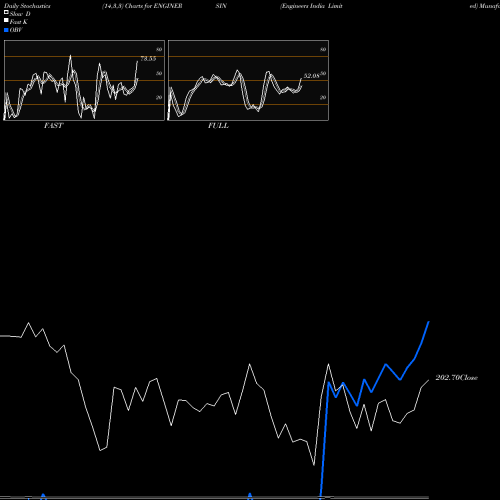Click the blue marker at the bottom center
Image resolution: width=500 pixels, height=500 pixels.
pos(250,496)
